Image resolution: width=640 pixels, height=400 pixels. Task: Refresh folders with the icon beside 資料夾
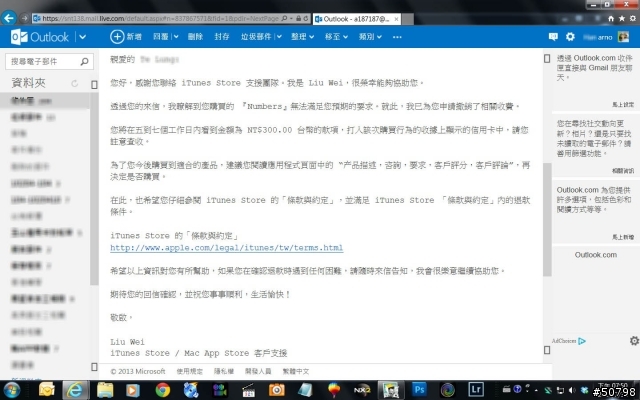click(74, 83)
